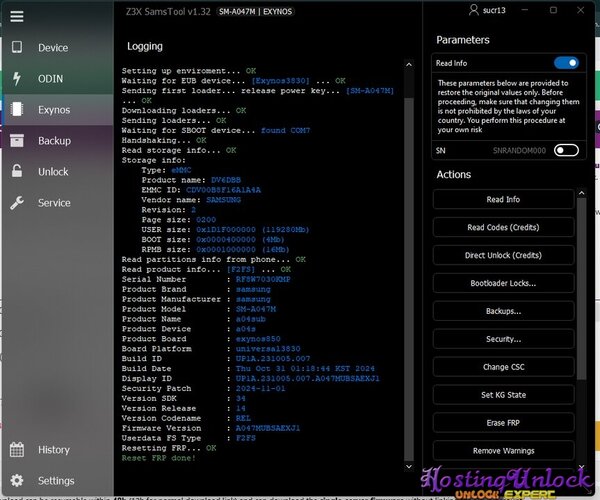600x500 pixels.
Task: Open the Settings gear icon
Action: tap(17, 481)
